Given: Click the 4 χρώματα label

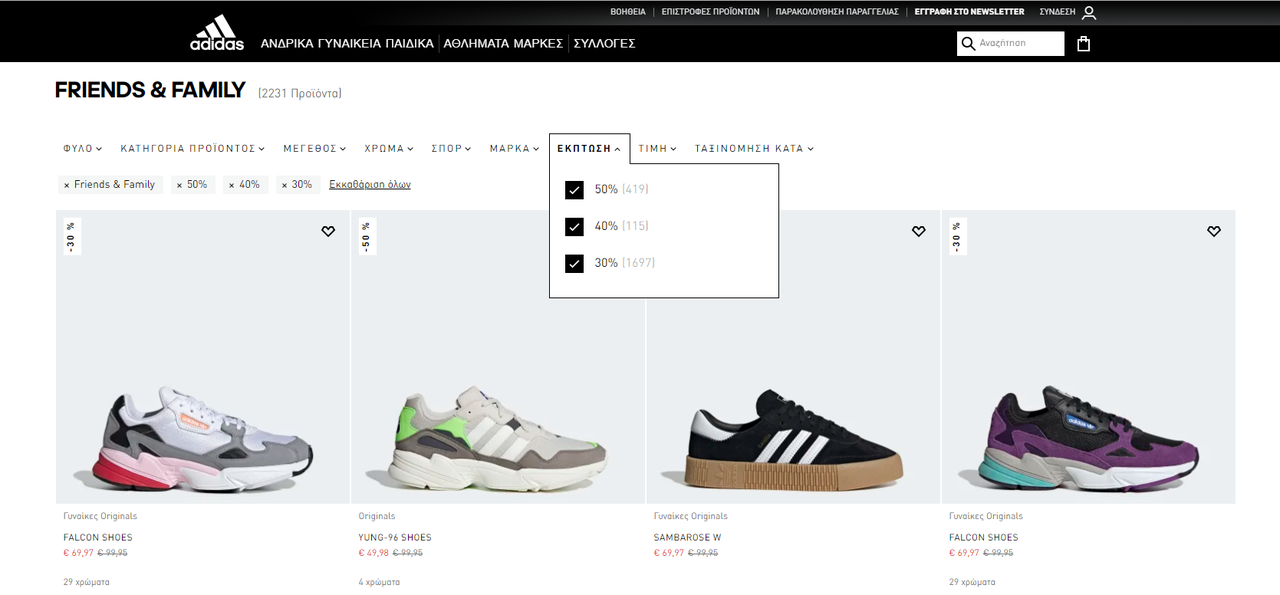Looking at the screenshot, I should tap(379, 582).
